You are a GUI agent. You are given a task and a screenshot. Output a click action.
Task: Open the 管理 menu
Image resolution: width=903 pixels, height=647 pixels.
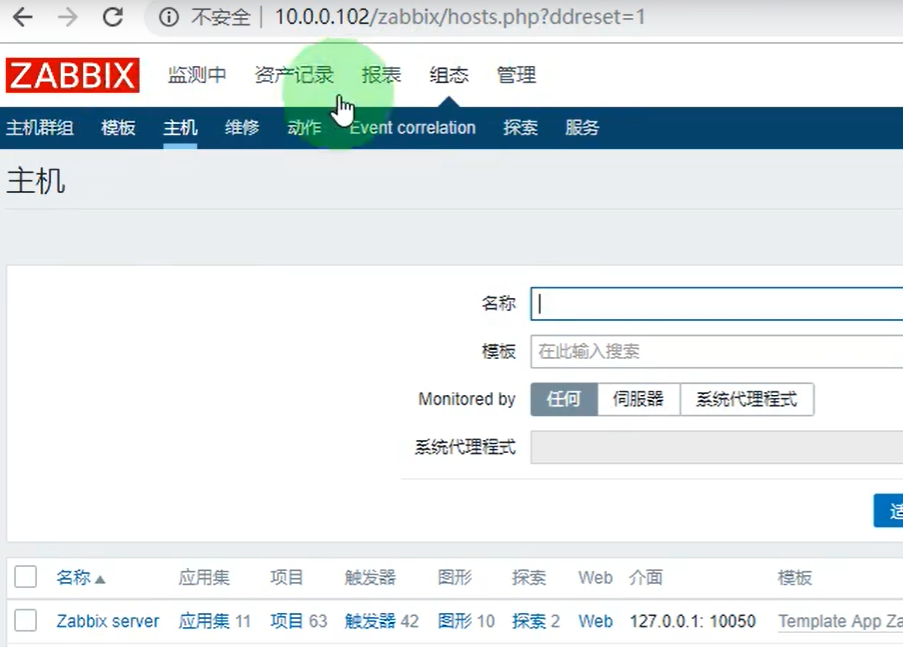(516, 75)
